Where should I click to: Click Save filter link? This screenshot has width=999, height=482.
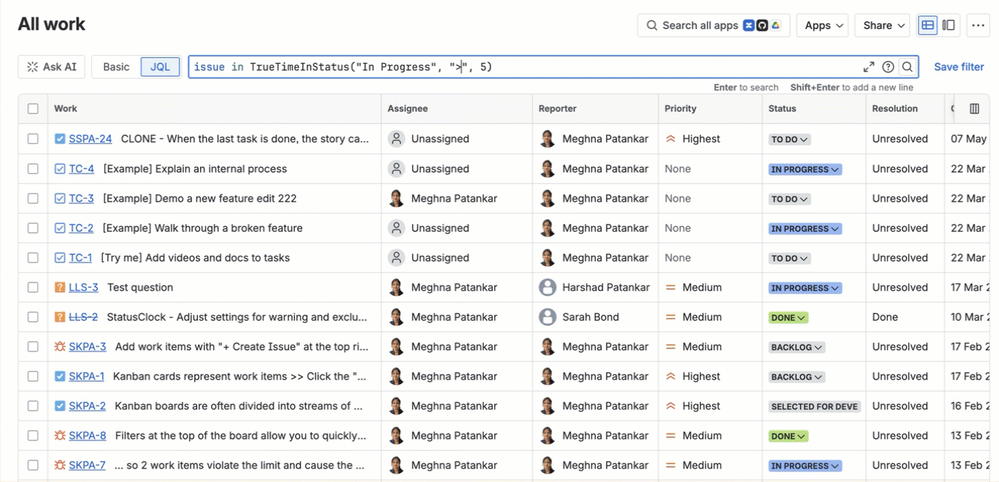pyautogui.click(x=959, y=67)
